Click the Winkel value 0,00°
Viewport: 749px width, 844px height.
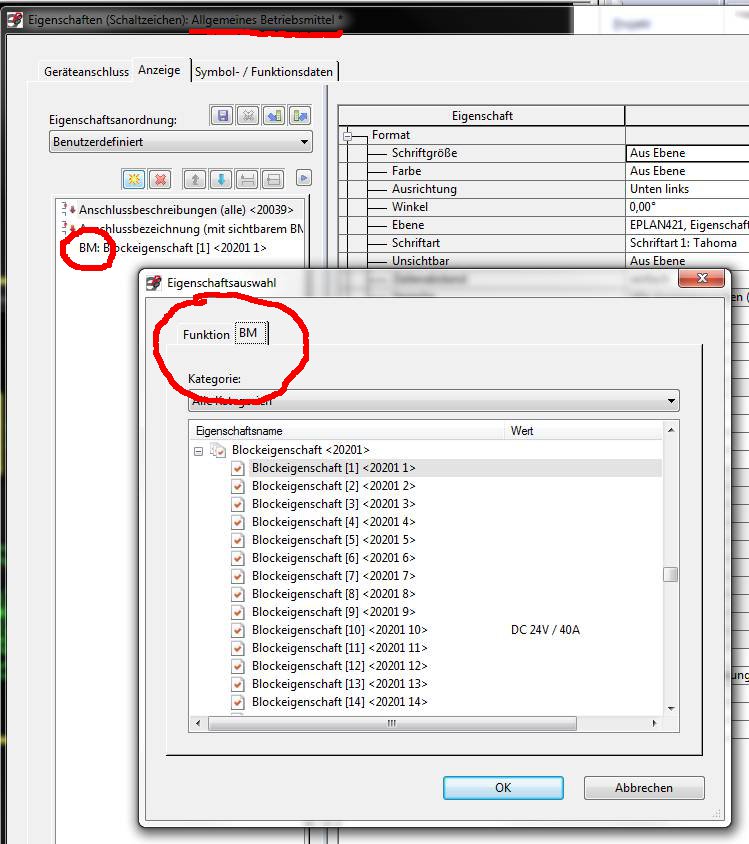coord(687,207)
